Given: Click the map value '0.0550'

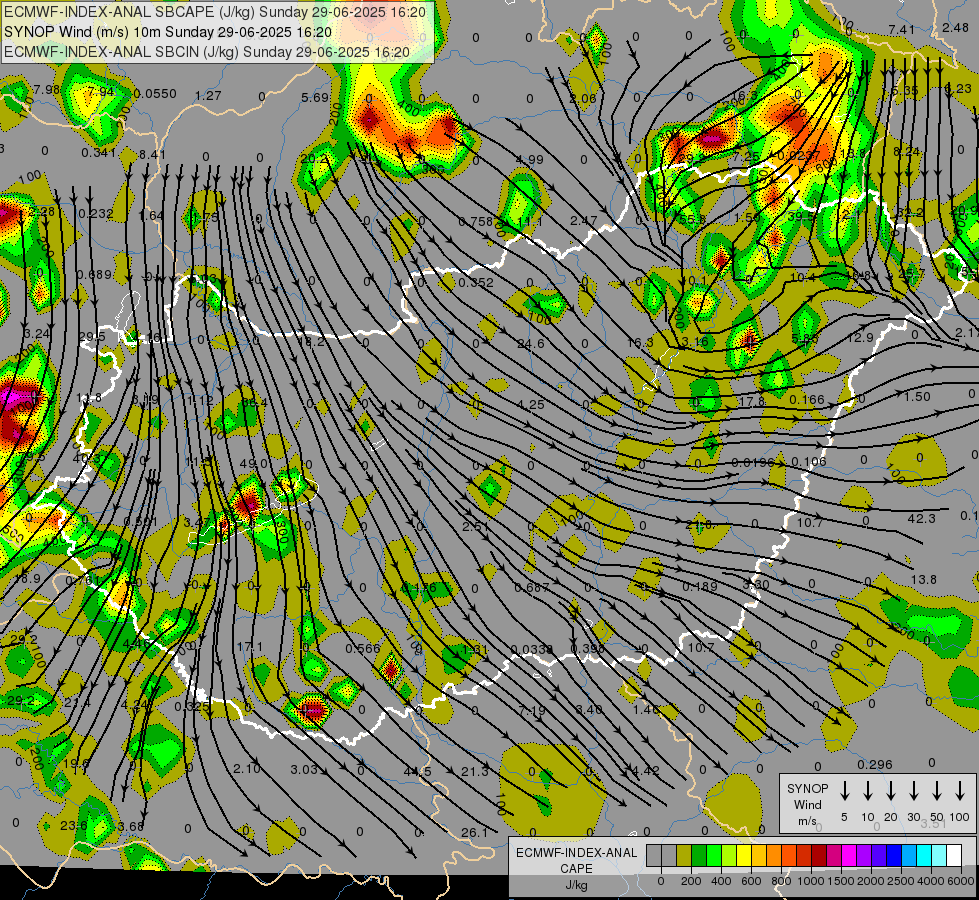Looking at the screenshot, I should tap(155, 94).
